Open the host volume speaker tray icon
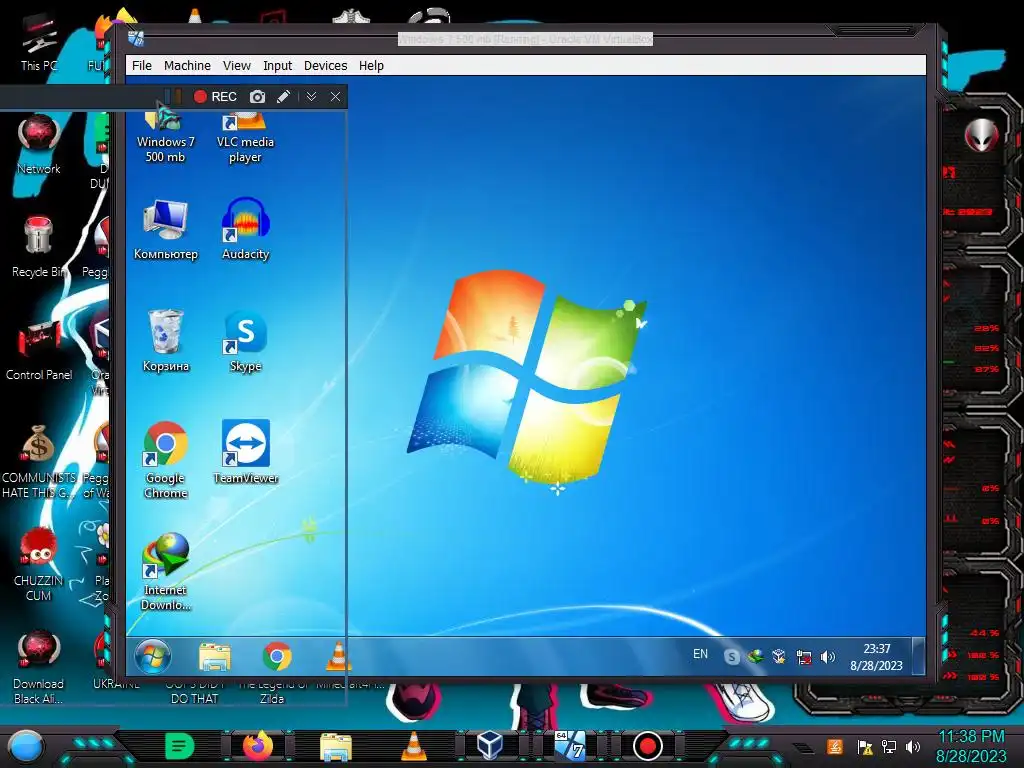Image resolution: width=1024 pixels, height=768 pixels. [913, 746]
